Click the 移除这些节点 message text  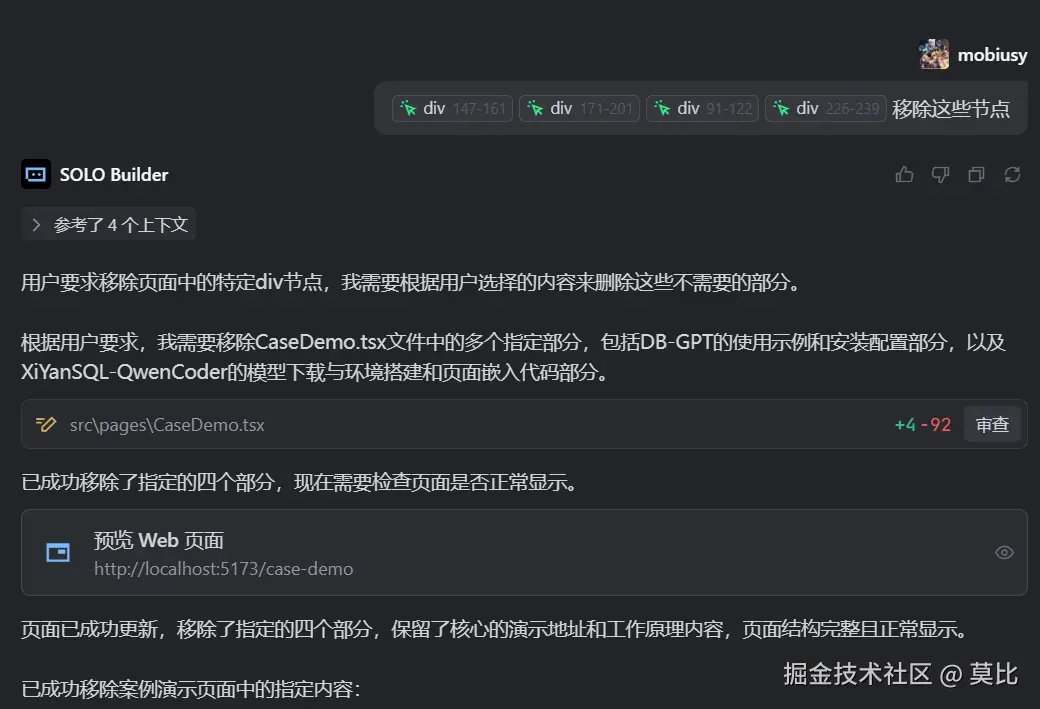(x=951, y=109)
